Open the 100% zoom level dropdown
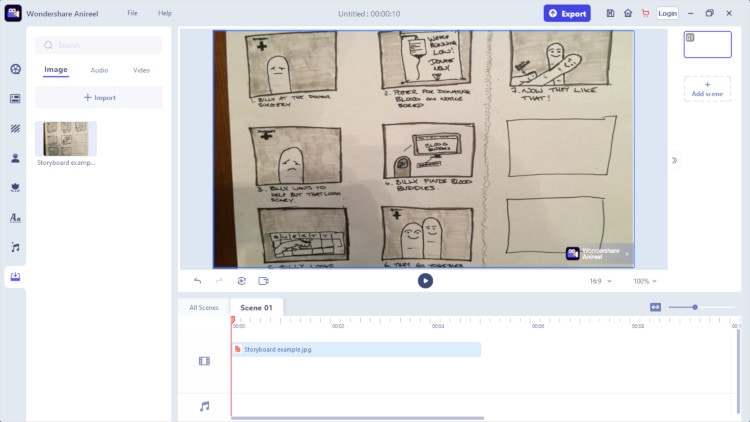Viewport: 750px width, 422px height. pyautogui.click(x=645, y=281)
